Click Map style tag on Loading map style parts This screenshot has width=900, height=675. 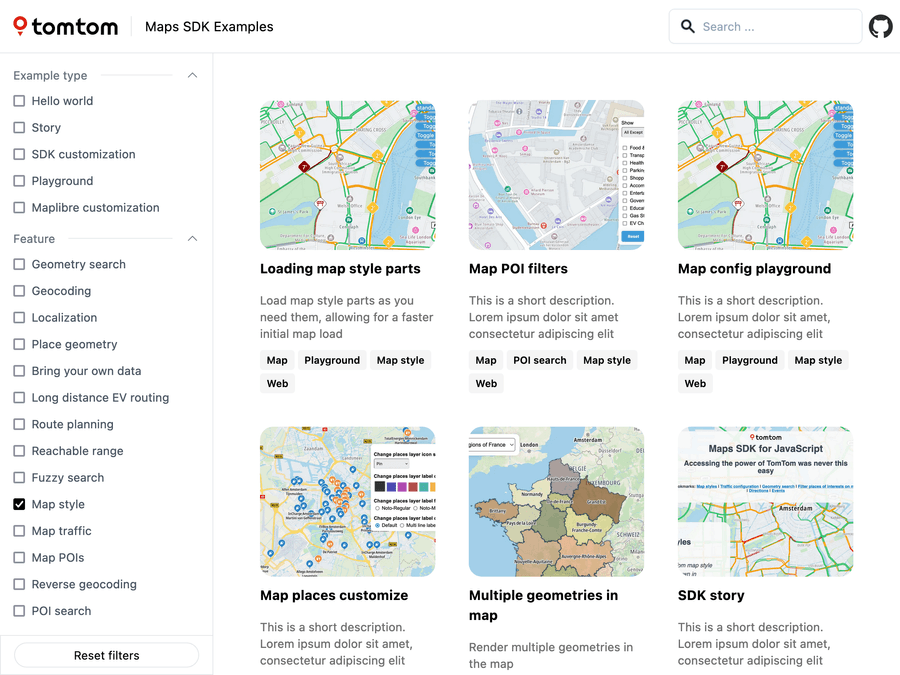(x=400, y=360)
